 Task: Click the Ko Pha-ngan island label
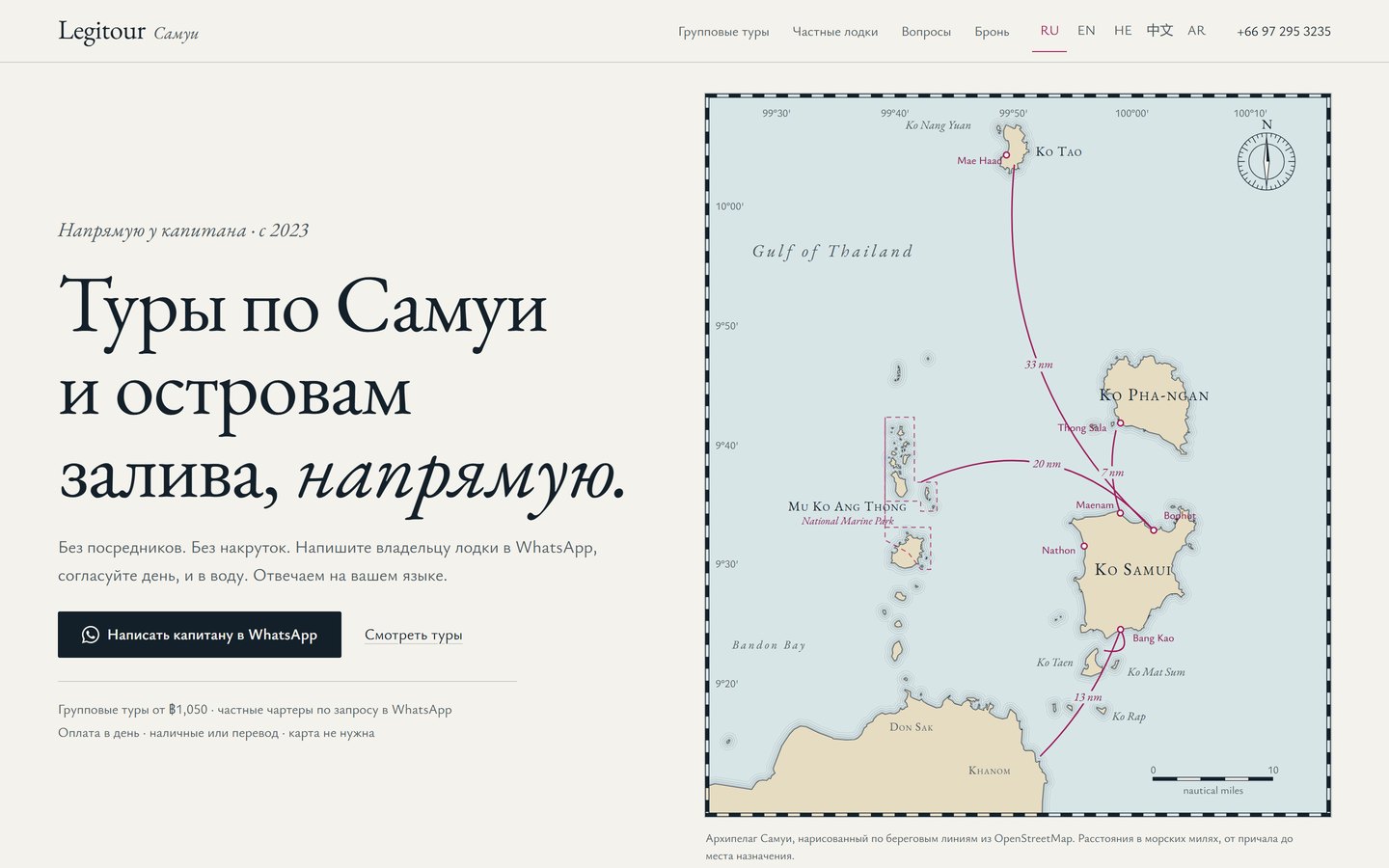coord(1154,395)
